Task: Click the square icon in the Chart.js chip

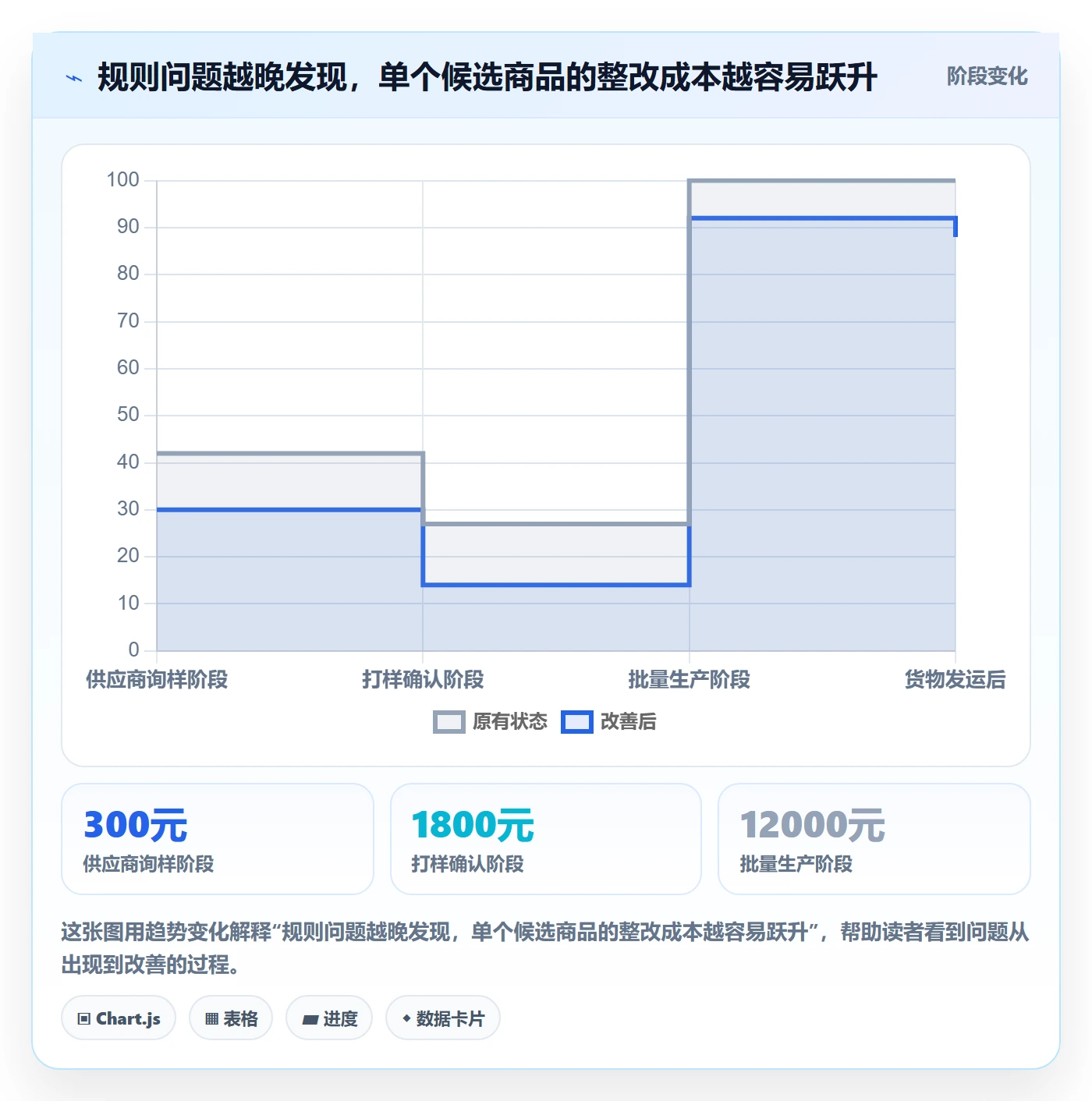Action: pyautogui.click(x=84, y=1019)
